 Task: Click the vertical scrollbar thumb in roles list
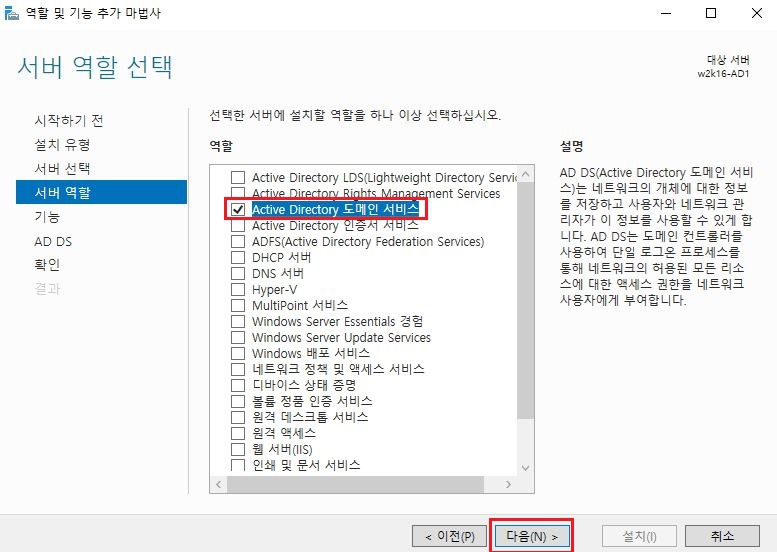[526, 300]
